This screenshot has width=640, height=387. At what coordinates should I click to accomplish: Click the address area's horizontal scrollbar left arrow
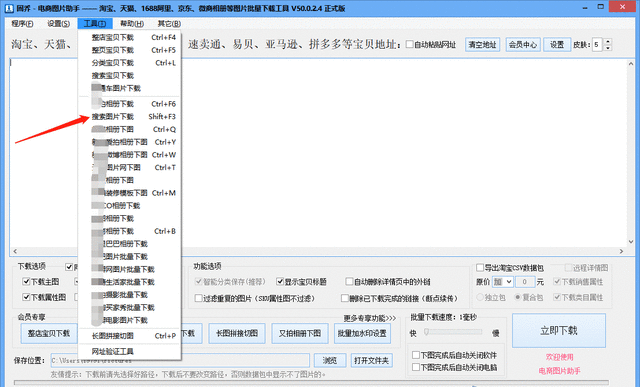click(x=15, y=251)
